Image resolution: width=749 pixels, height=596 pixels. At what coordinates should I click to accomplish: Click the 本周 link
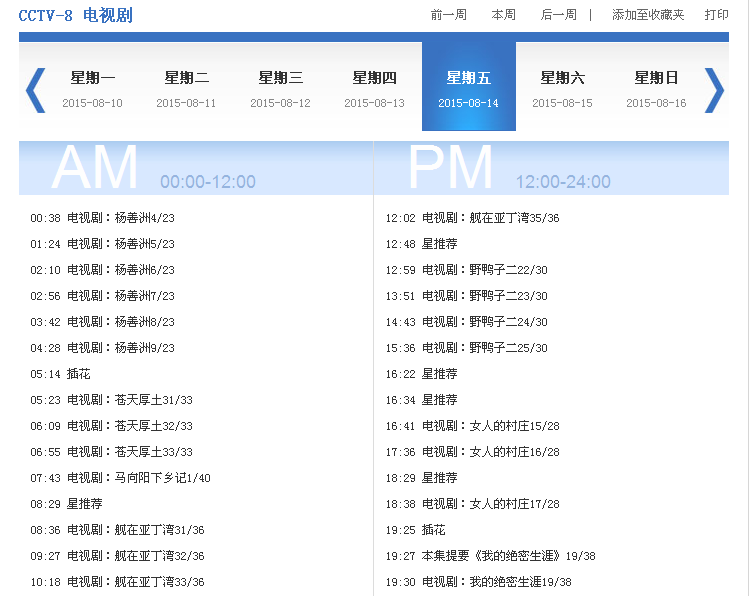503,15
